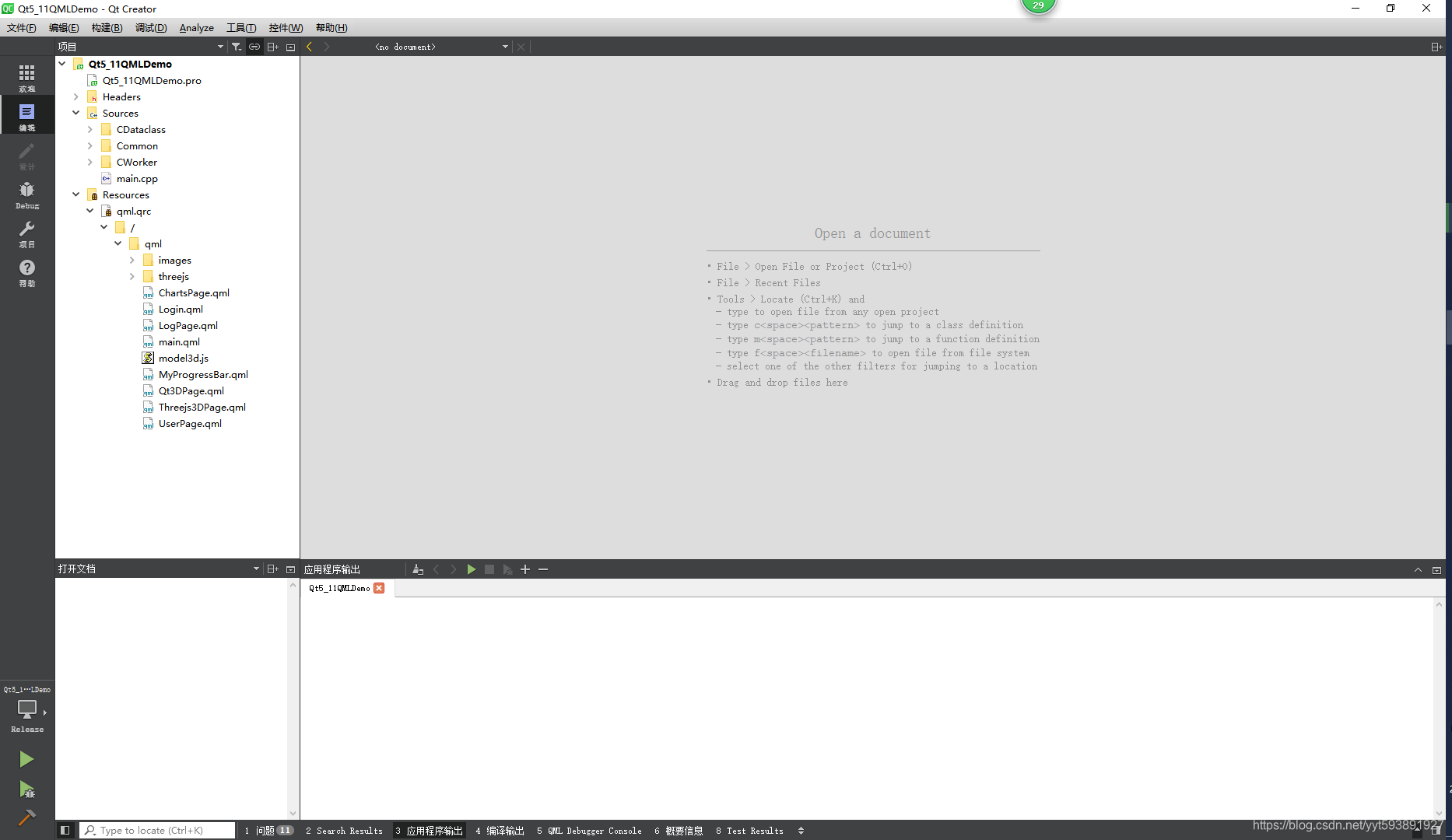Show the Test Results pane
The width and height of the screenshot is (1452, 840).
pyautogui.click(x=749, y=831)
